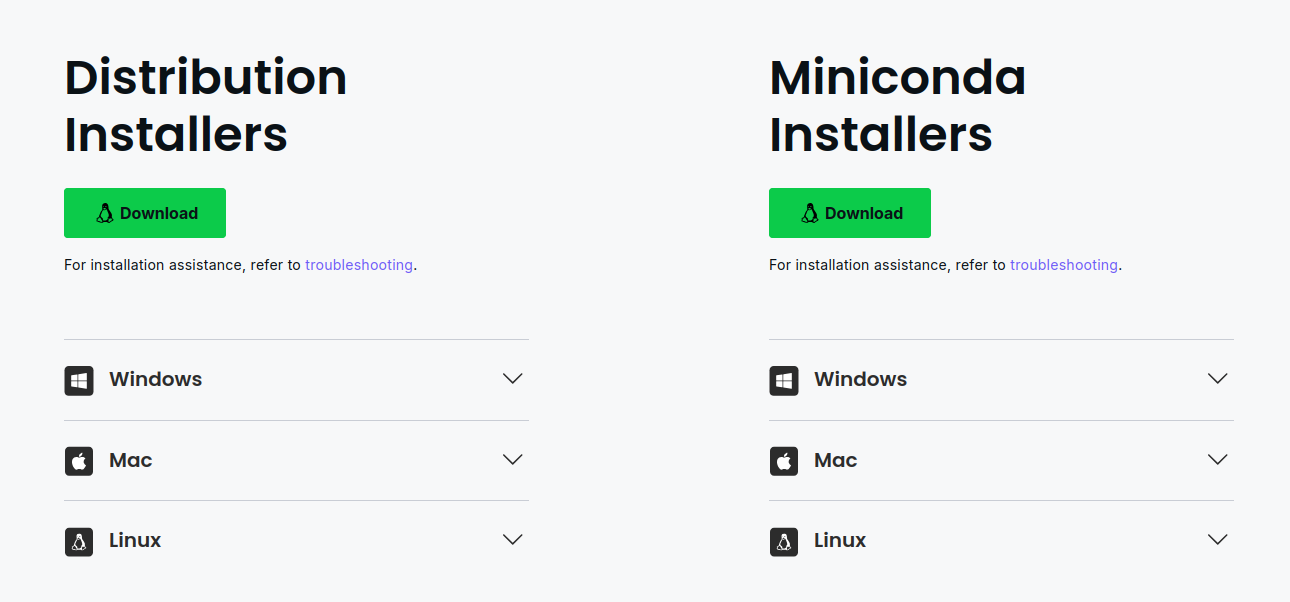
Task: Select the Windows label under Miniconda Installers
Action: coord(861,379)
